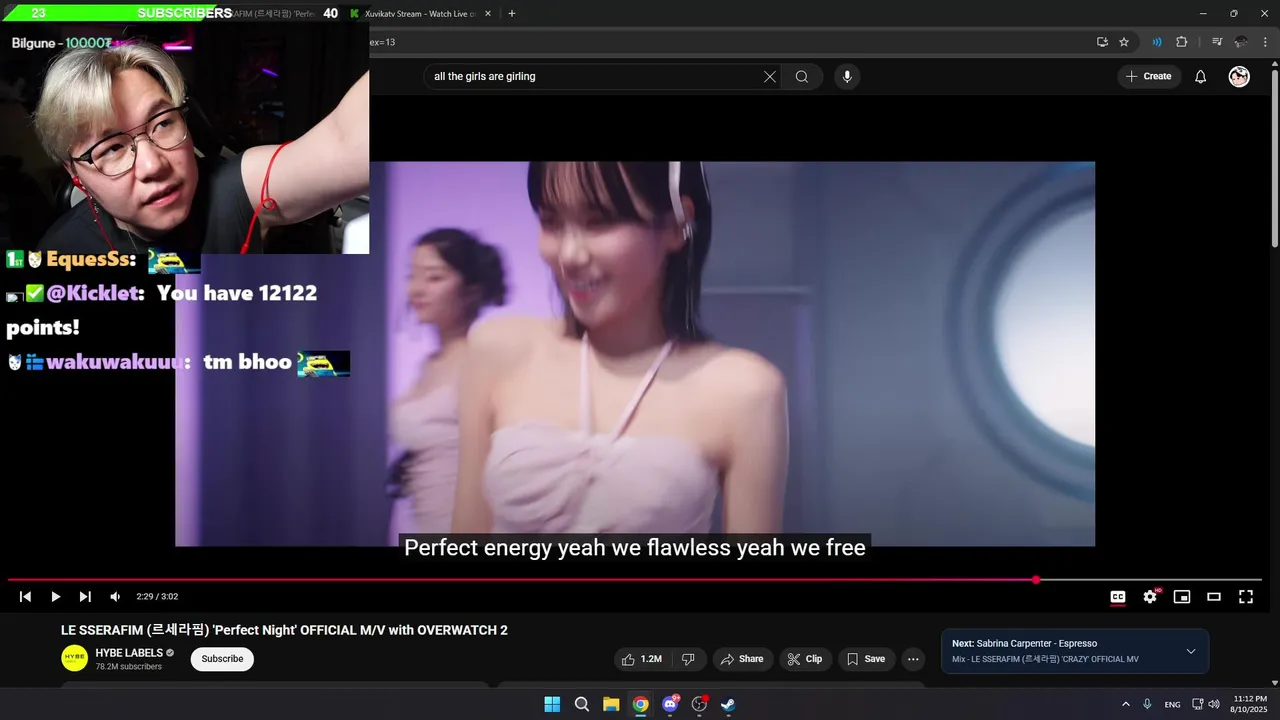The height and width of the screenshot is (720, 1280).
Task: Click the 78.2M subscribers text
Action: click(128, 666)
